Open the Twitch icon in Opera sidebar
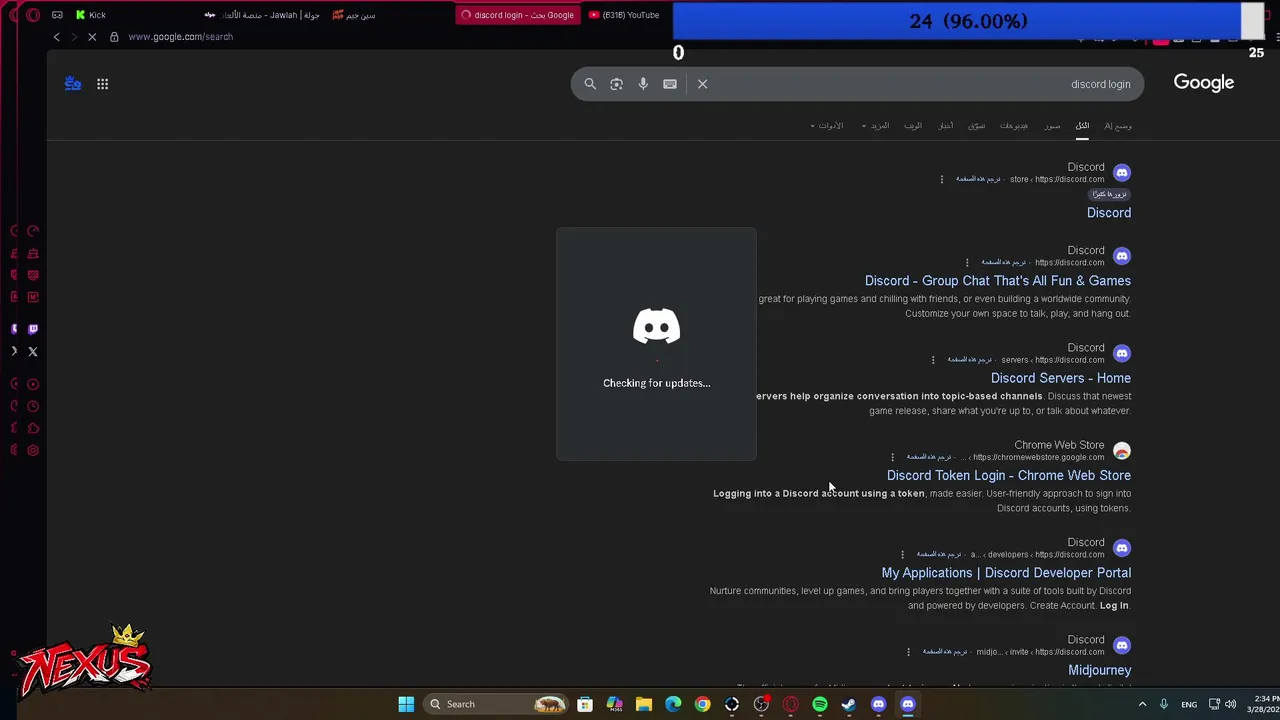The width and height of the screenshot is (1280, 720). (x=33, y=329)
